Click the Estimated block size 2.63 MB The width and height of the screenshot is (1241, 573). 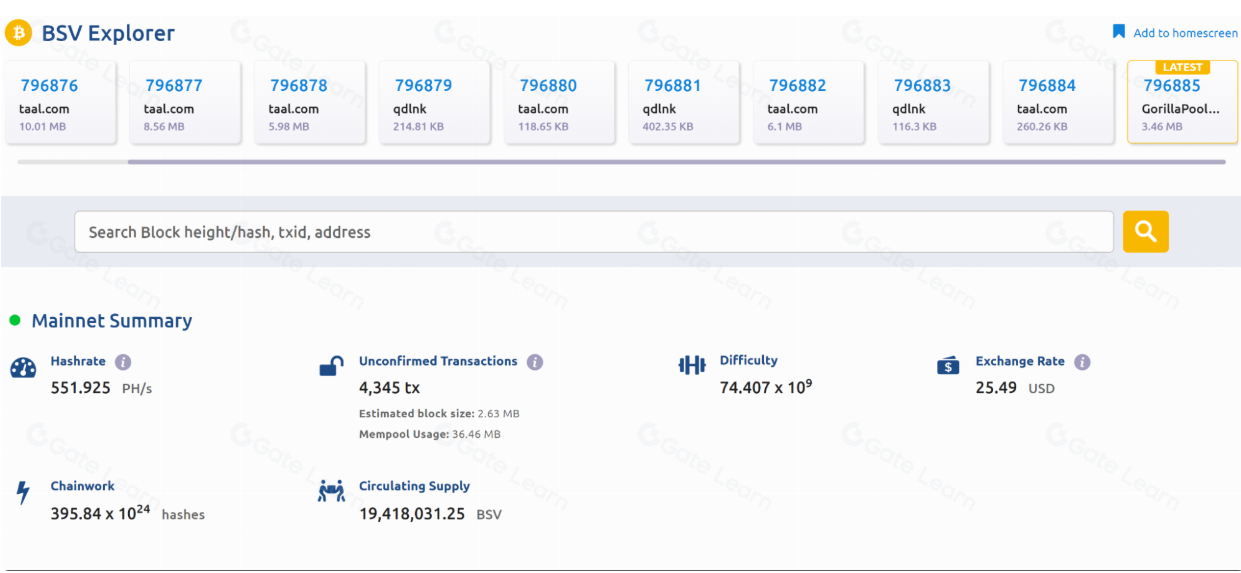tap(439, 413)
